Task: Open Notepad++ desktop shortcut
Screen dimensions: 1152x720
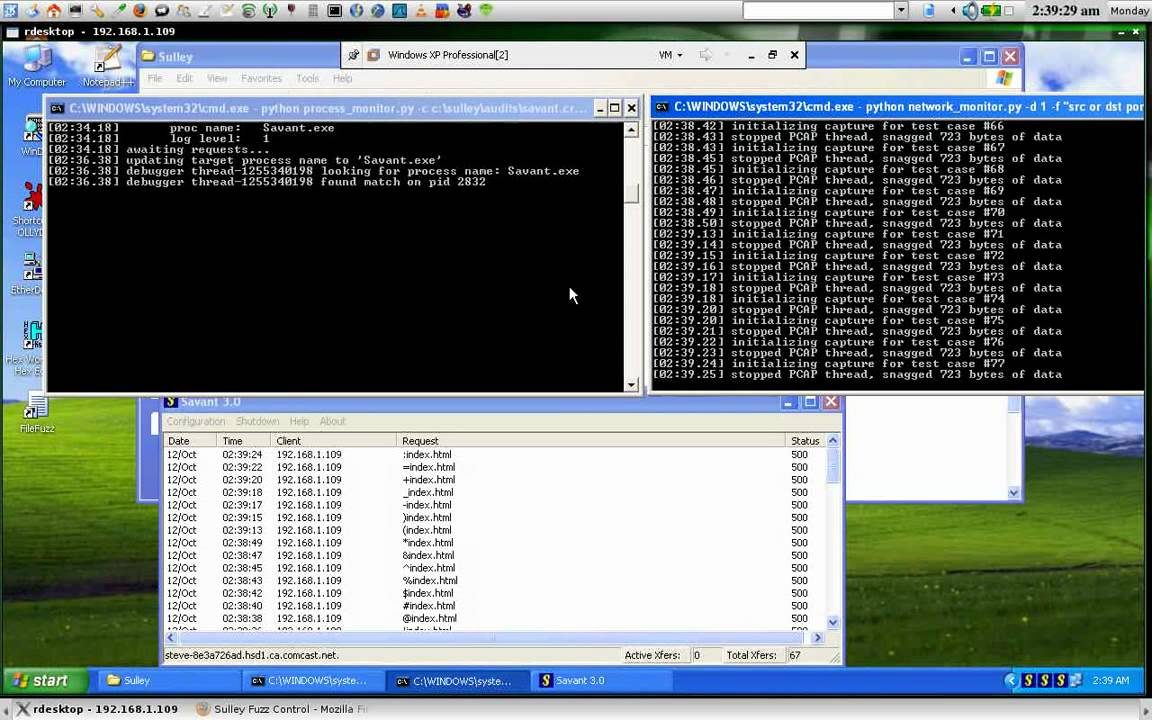Action: click(x=108, y=66)
